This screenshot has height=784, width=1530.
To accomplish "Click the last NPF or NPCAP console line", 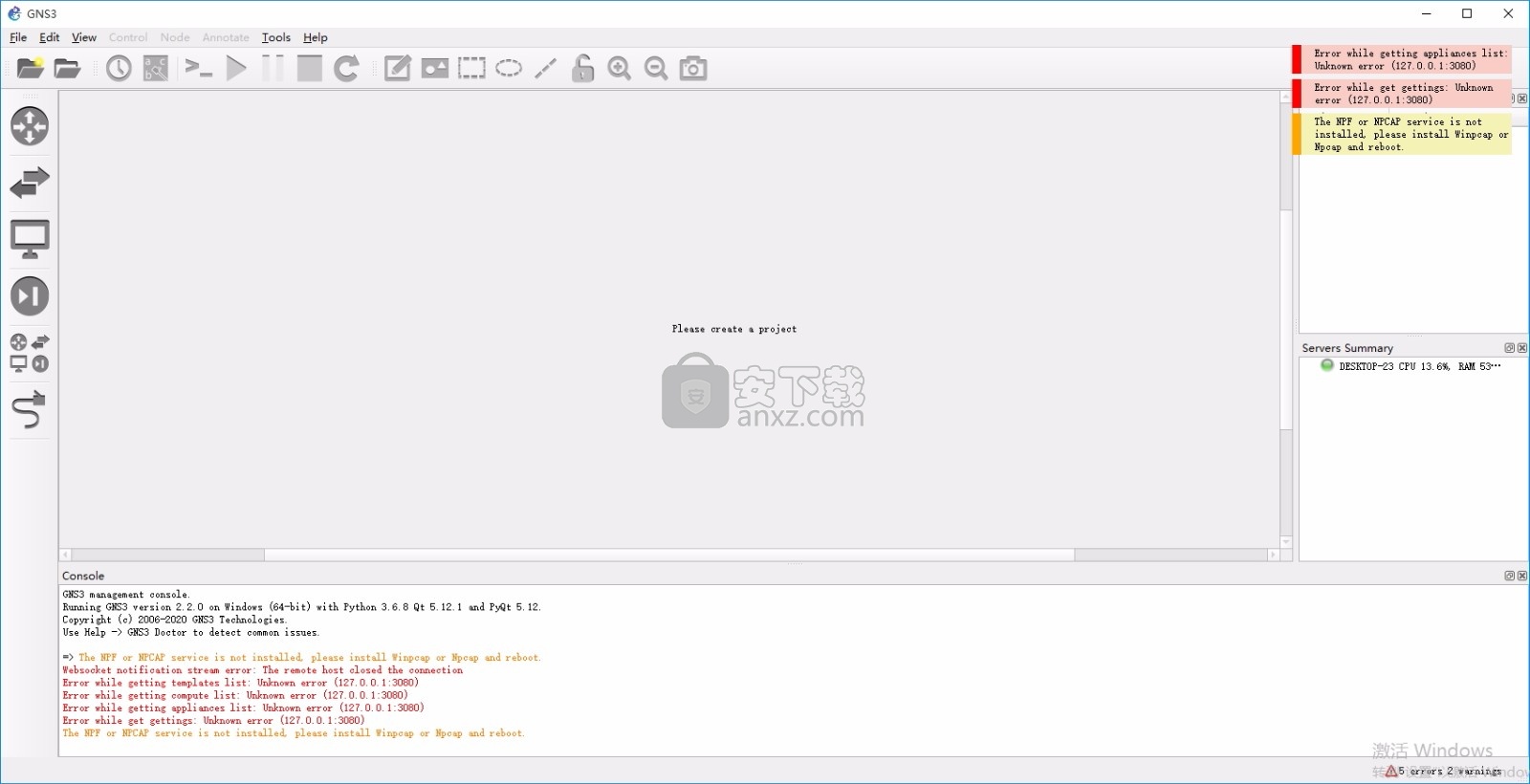I will tap(294, 733).
